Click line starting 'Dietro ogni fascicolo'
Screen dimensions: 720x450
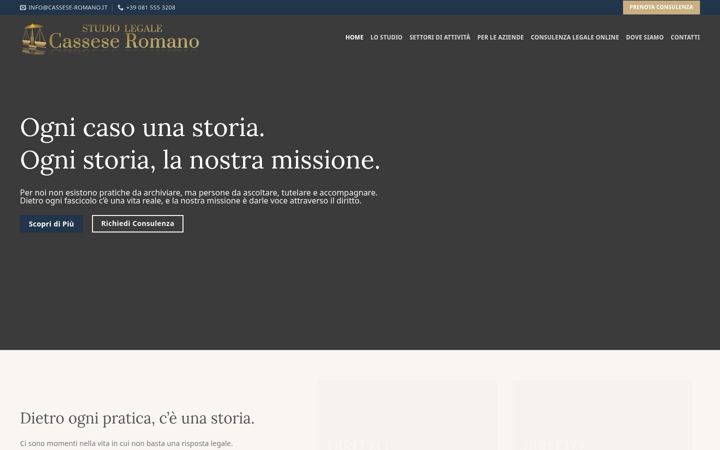[191, 201]
